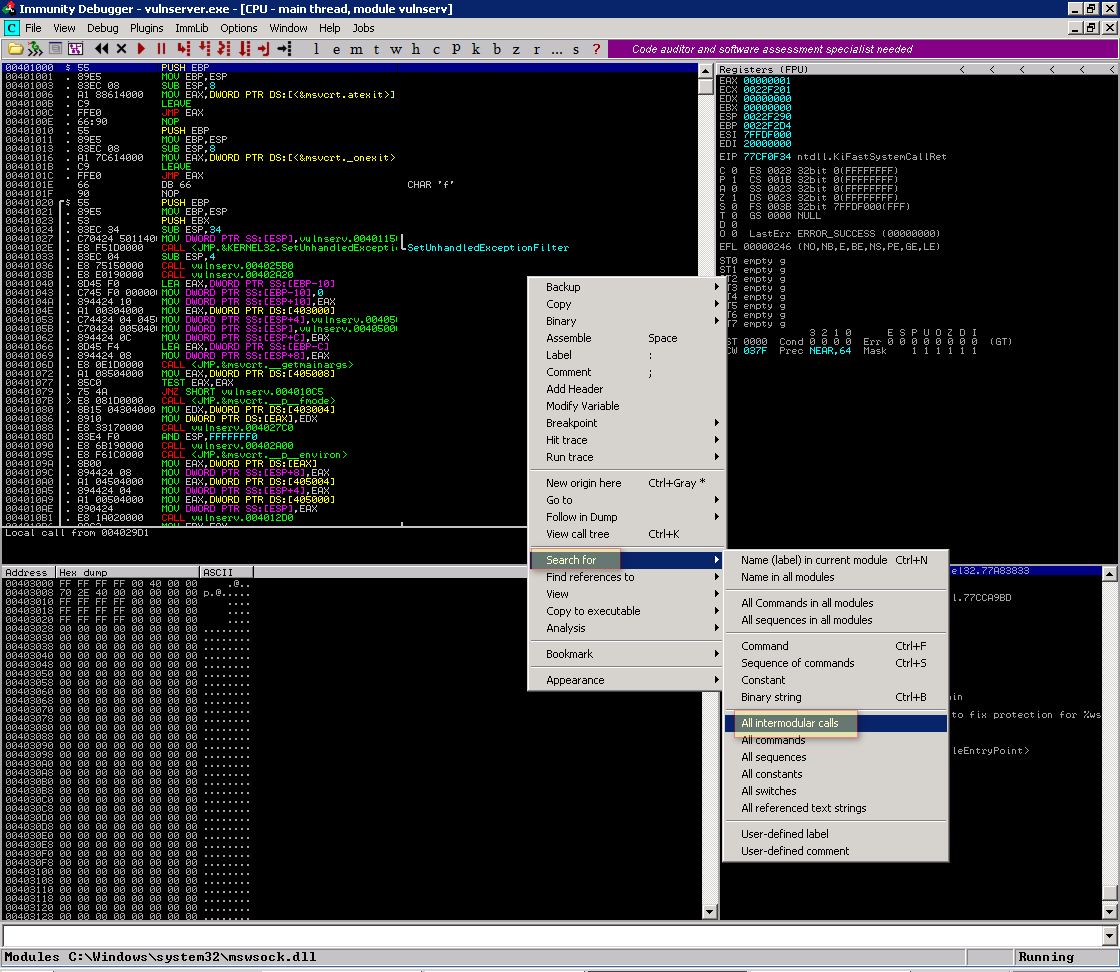Show Windows with 'w' button

coord(396,49)
